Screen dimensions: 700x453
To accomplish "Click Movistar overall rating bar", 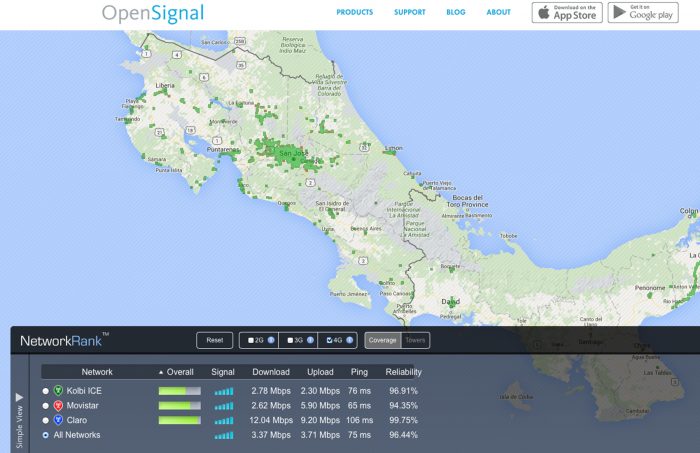I will pyautogui.click(x=179, y=406).
